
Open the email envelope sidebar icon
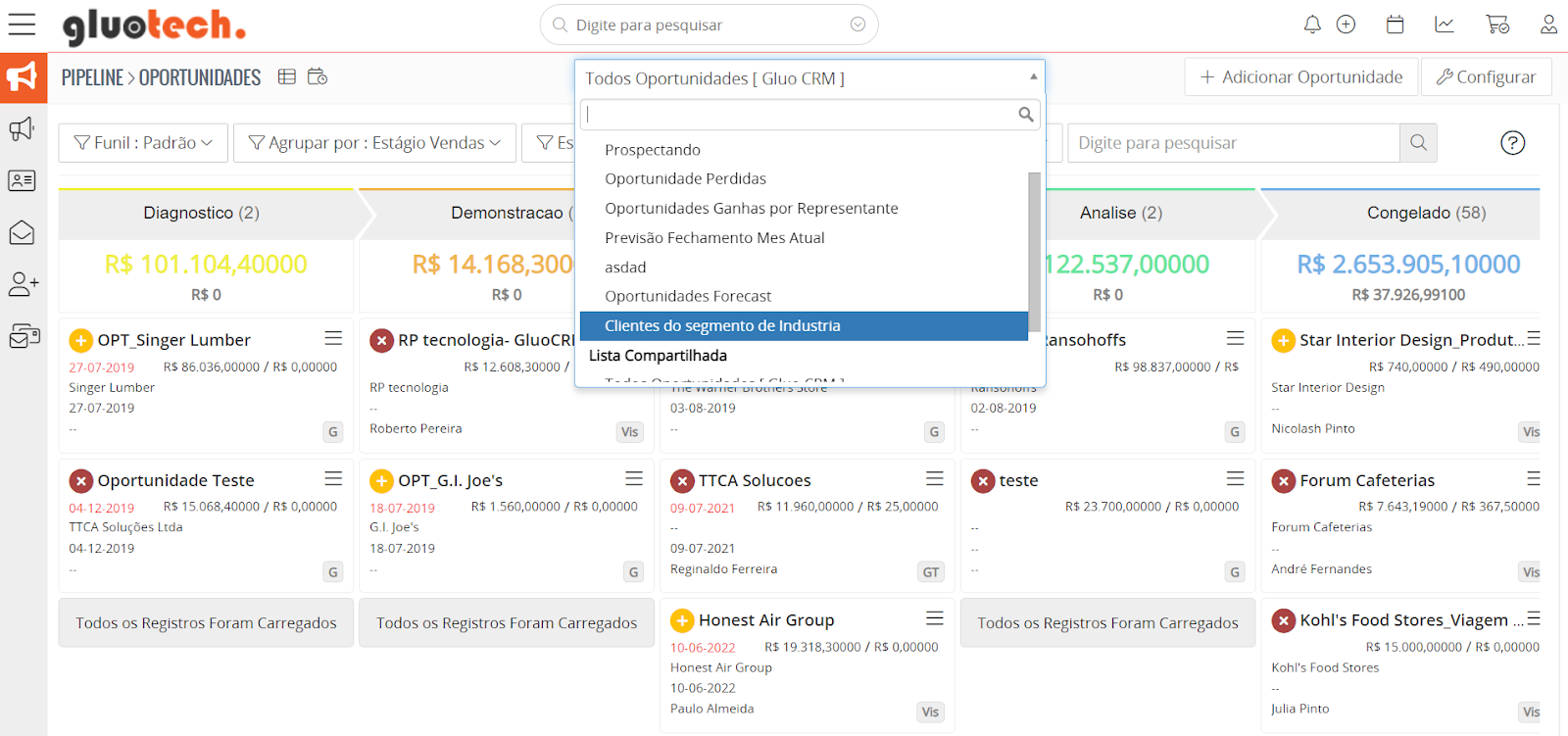tap(23, 232)
